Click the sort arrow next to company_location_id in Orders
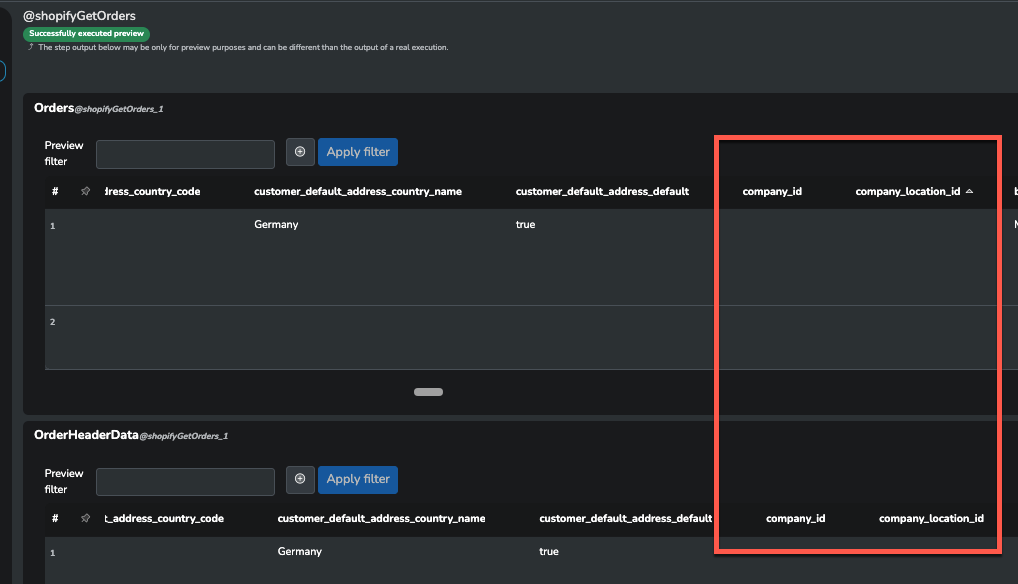The width and height of the screenshot is (1018, 584). [969, 191]
